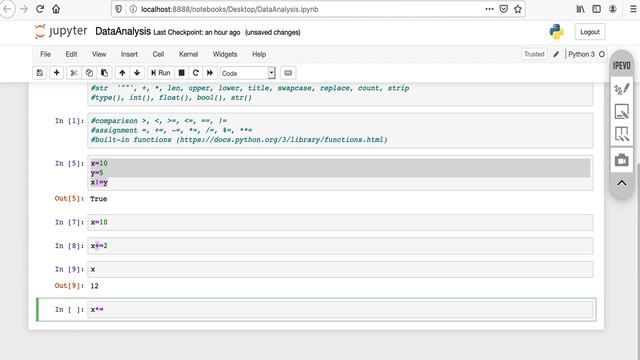Interrupt the kernel with the stop icon
The width and height of the screenshot is (640, 360).
(x=182, y=73)
